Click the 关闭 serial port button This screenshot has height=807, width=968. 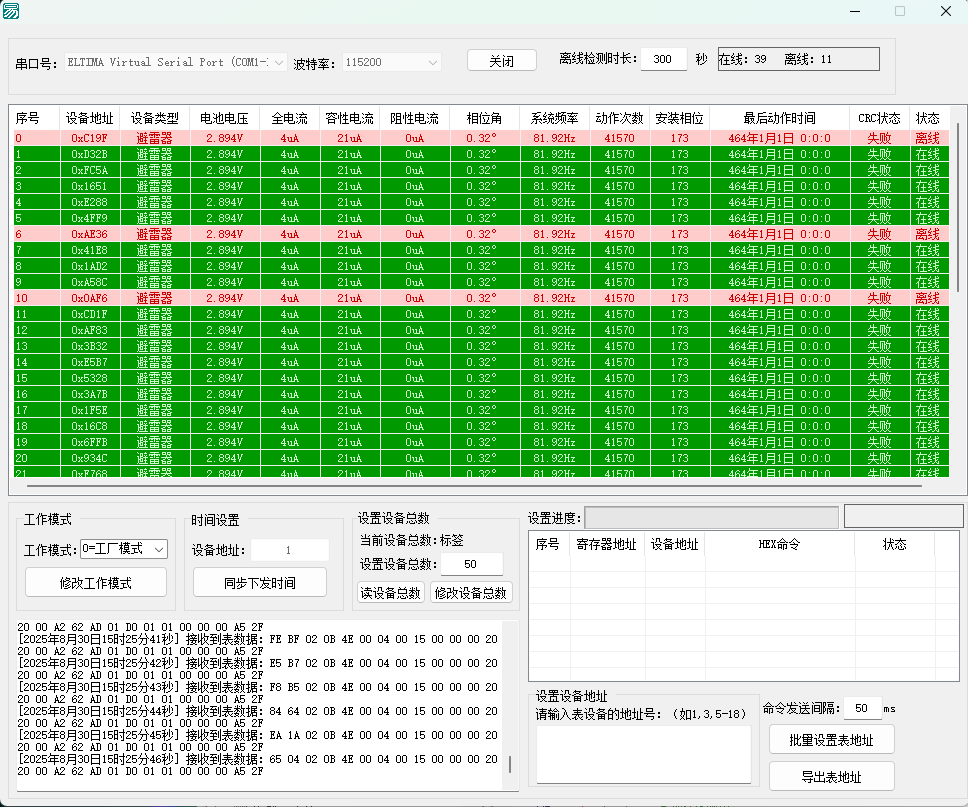[x=501, y=61]
